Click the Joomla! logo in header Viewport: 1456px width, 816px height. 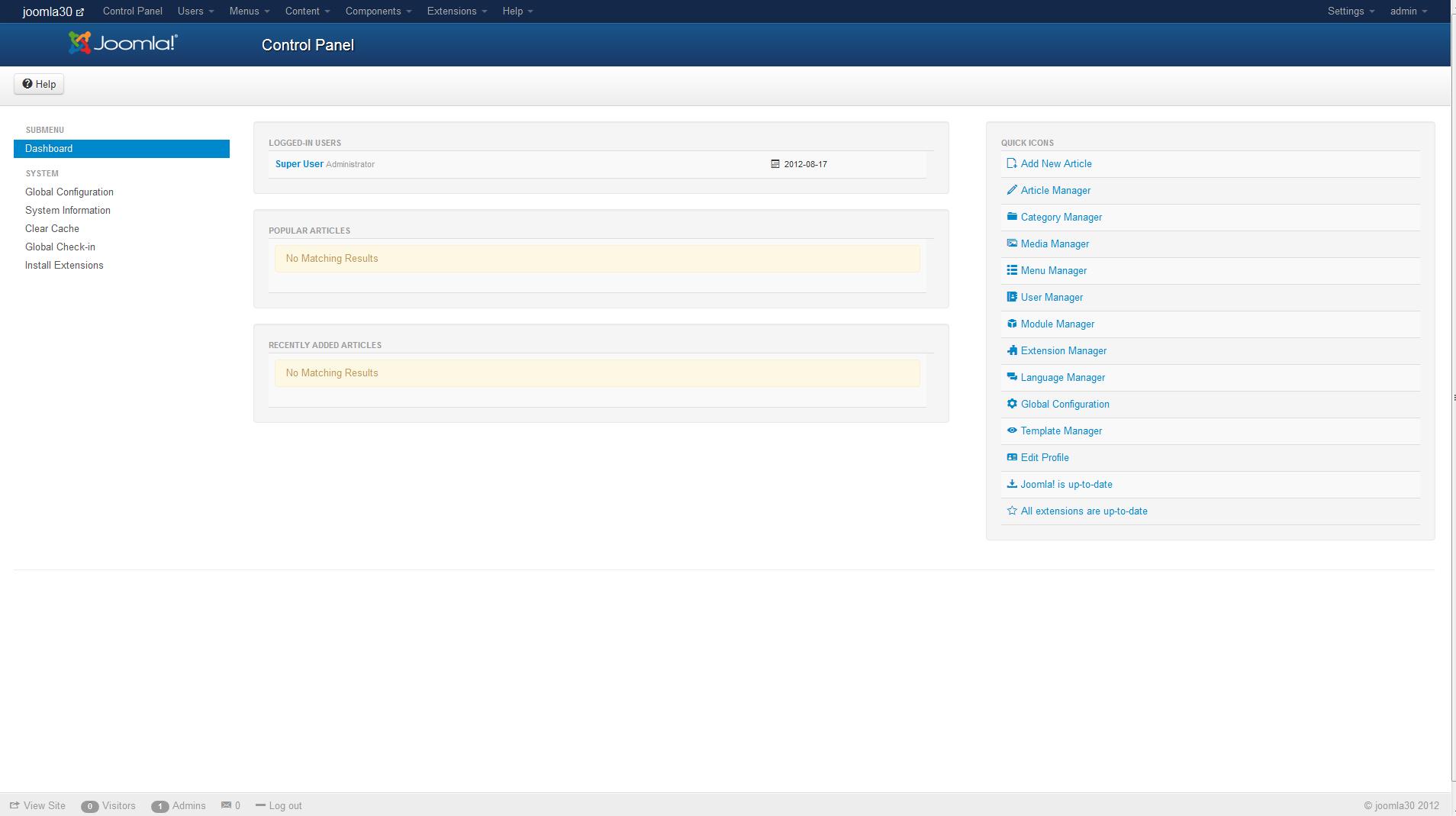pyautogui.click(x=123, y=44)
